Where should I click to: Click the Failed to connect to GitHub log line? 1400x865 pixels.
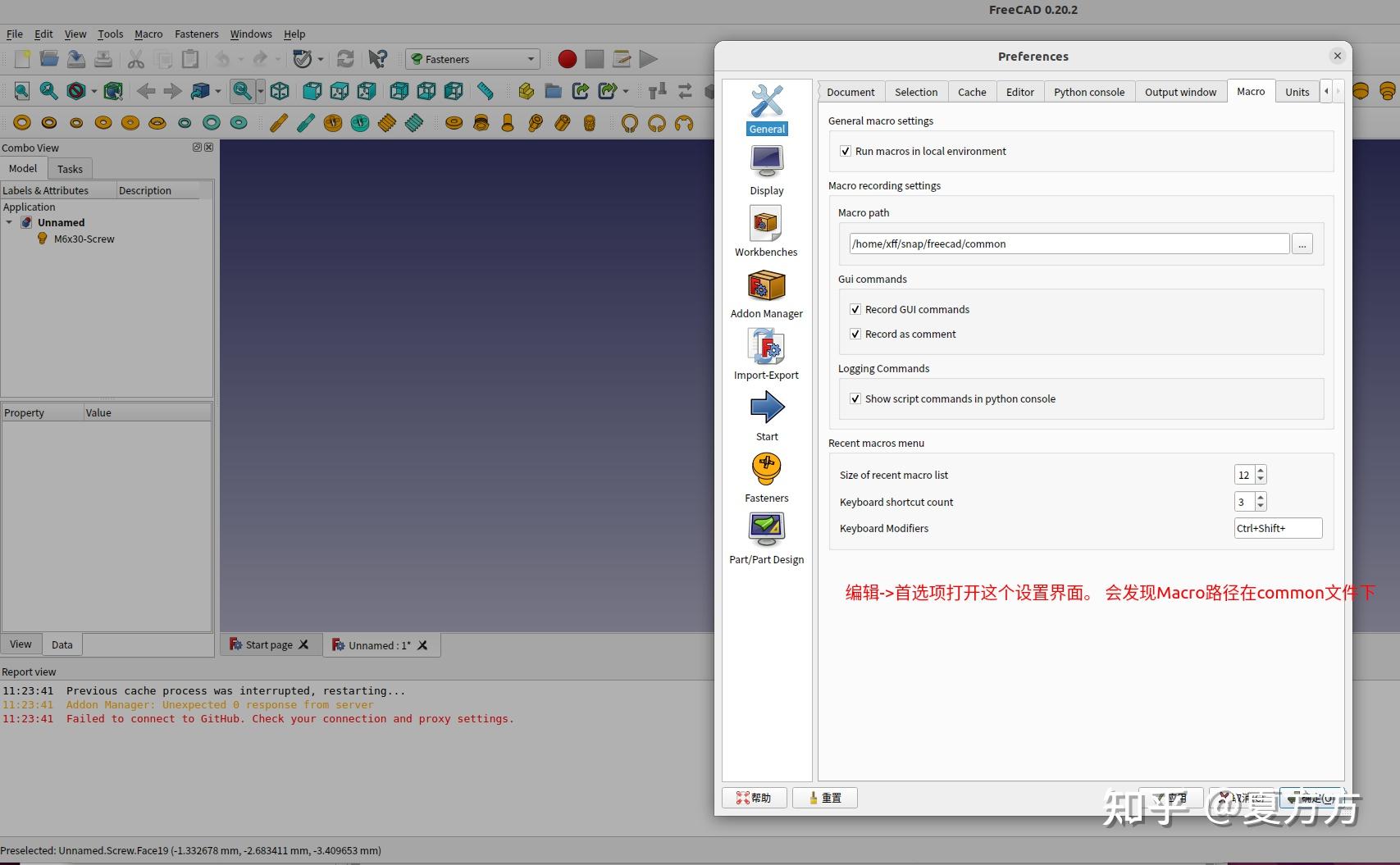coord(290,719)
